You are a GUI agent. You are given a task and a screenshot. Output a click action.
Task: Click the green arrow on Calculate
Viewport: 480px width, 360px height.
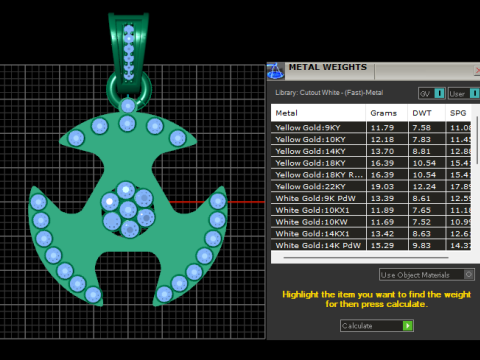click(x=408, y=326)
